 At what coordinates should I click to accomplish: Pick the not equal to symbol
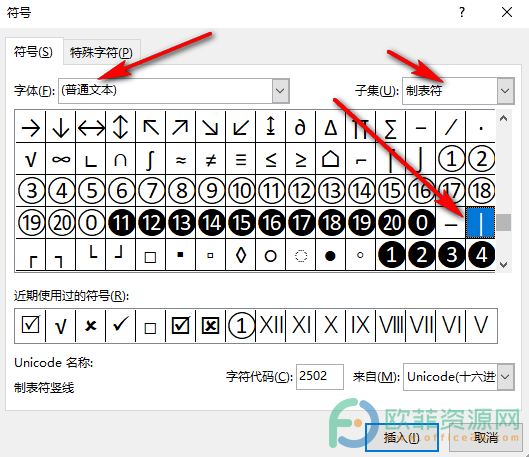(211, 159)
